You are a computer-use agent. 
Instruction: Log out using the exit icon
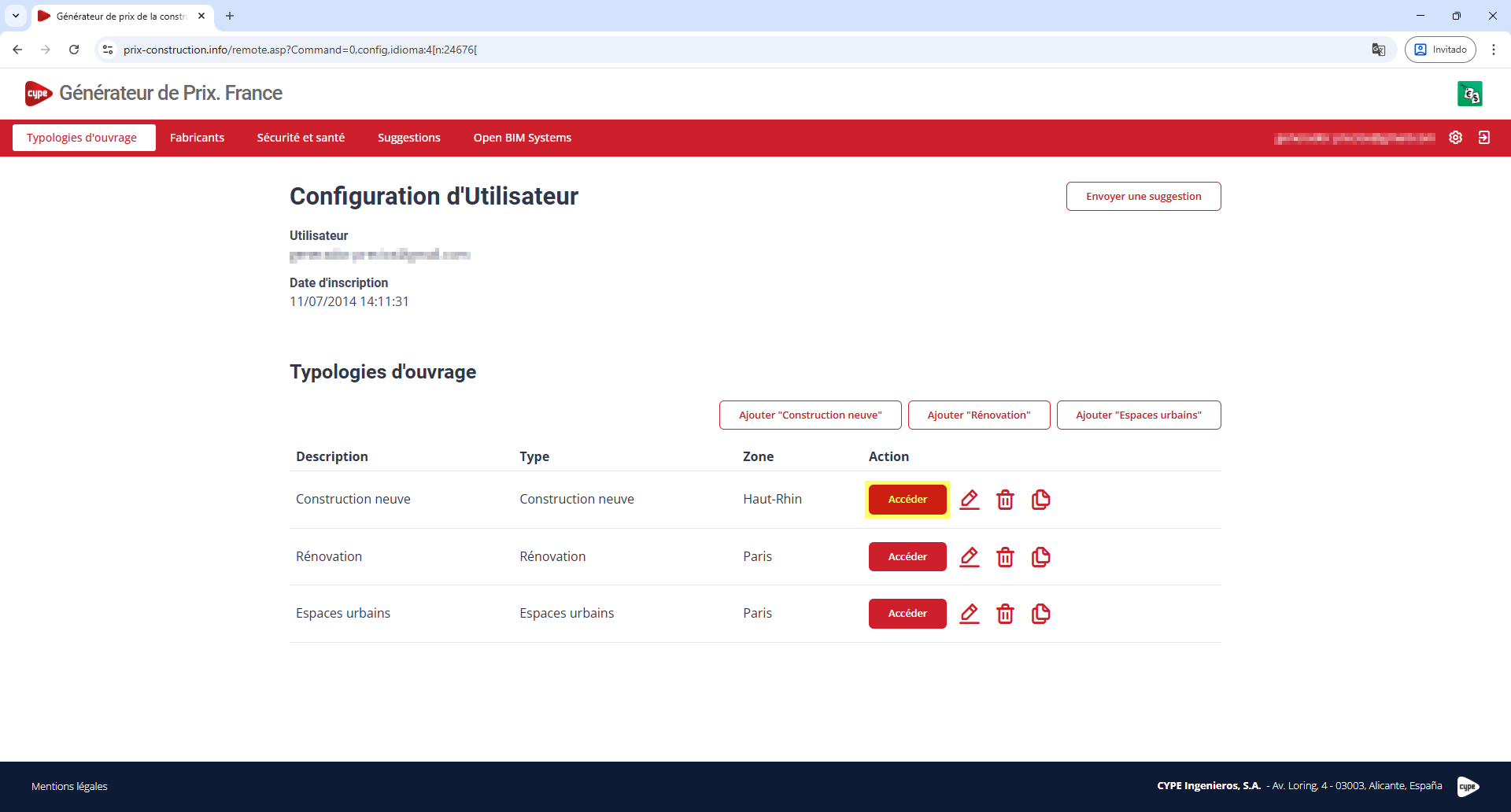click(x=1484, y=138)
